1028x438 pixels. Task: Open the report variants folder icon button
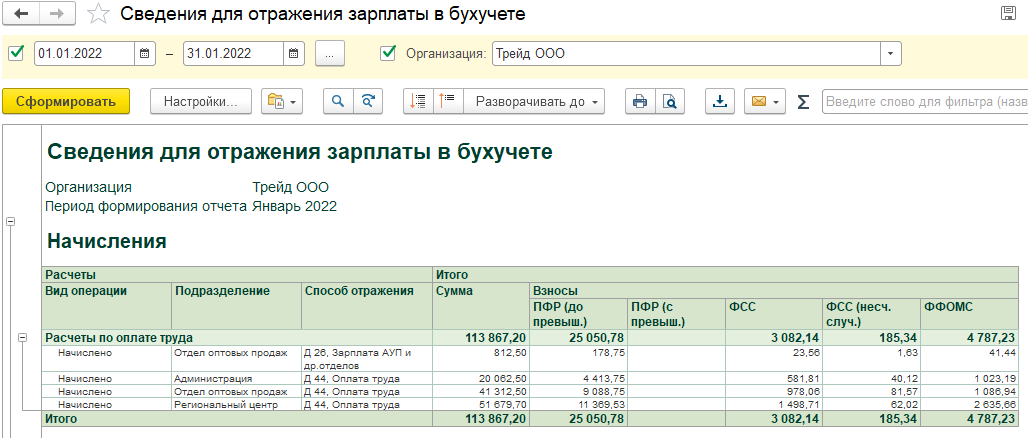[282, 102]
